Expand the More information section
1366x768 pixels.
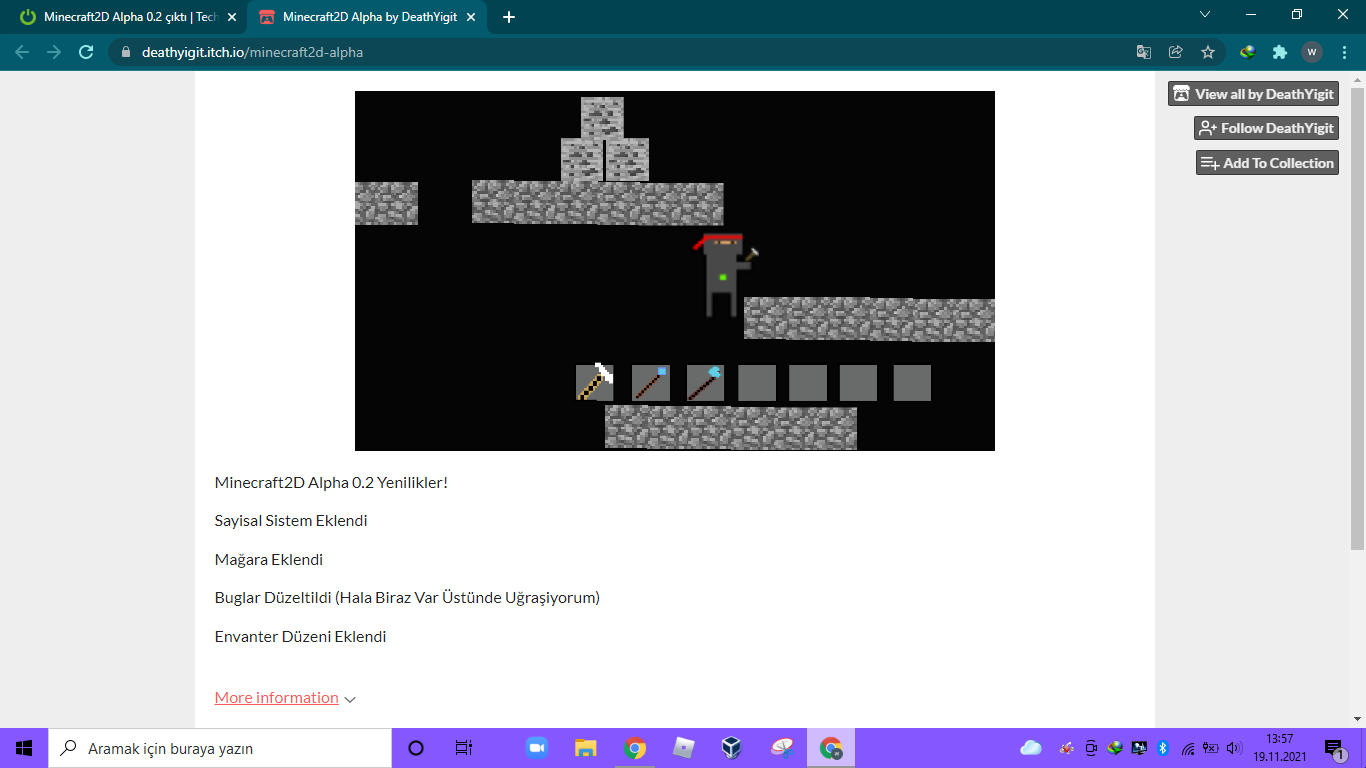[285, 698]
